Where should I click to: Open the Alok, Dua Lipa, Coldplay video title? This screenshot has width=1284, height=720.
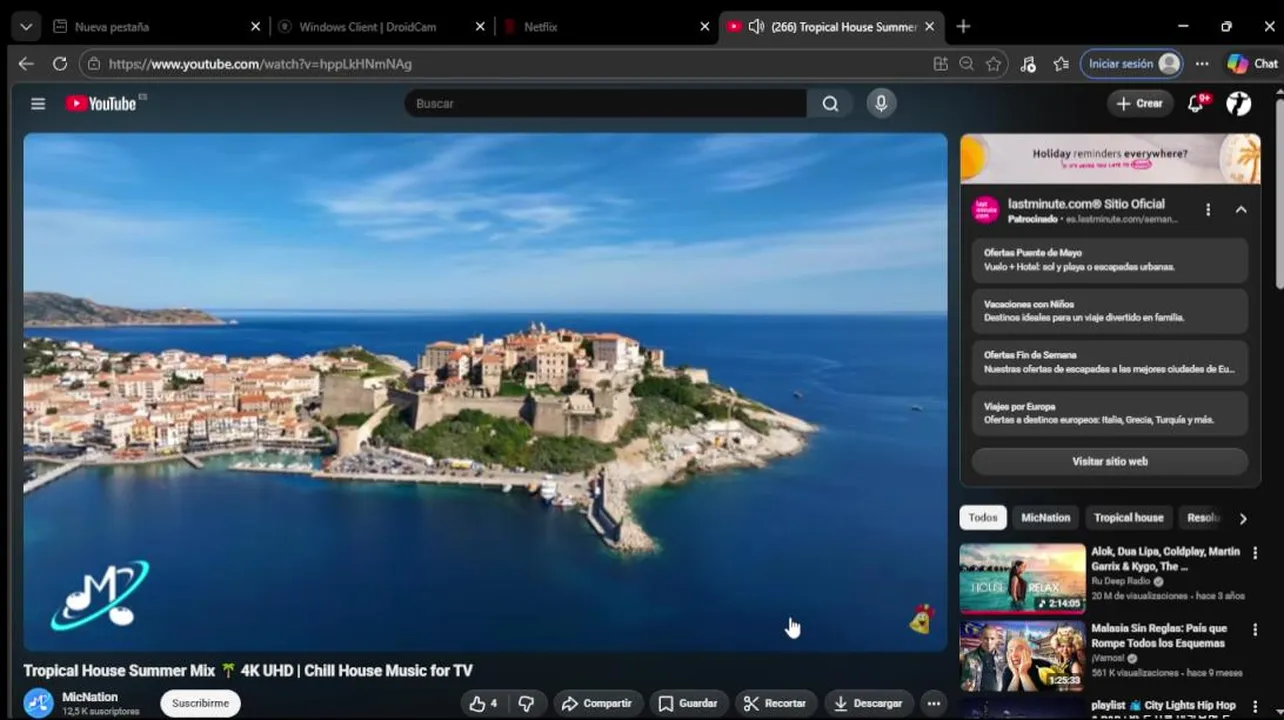pyautogui.click(x=1165, y=559)
